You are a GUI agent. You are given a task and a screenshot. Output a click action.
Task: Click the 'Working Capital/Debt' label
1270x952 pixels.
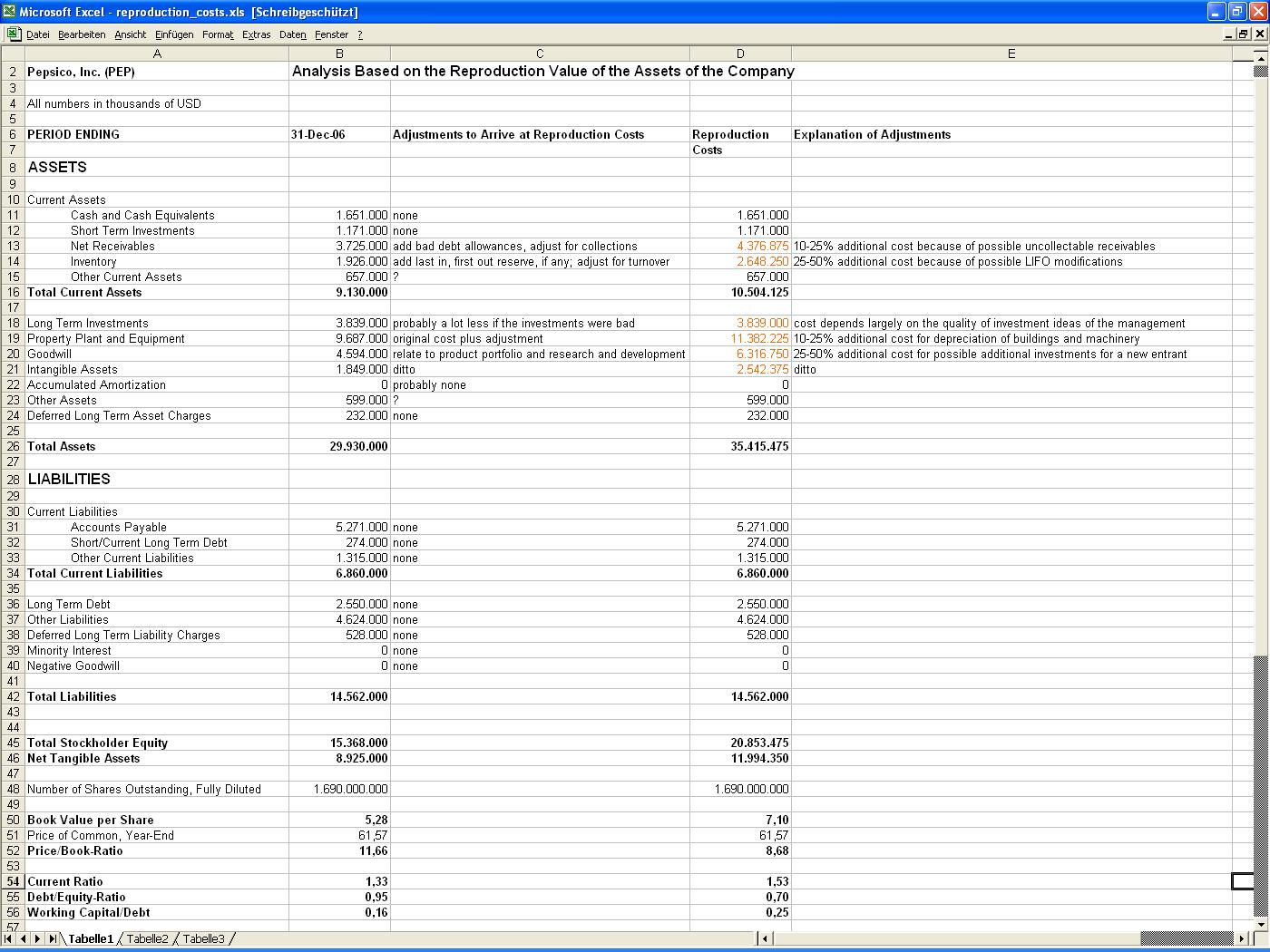point(88,912)
